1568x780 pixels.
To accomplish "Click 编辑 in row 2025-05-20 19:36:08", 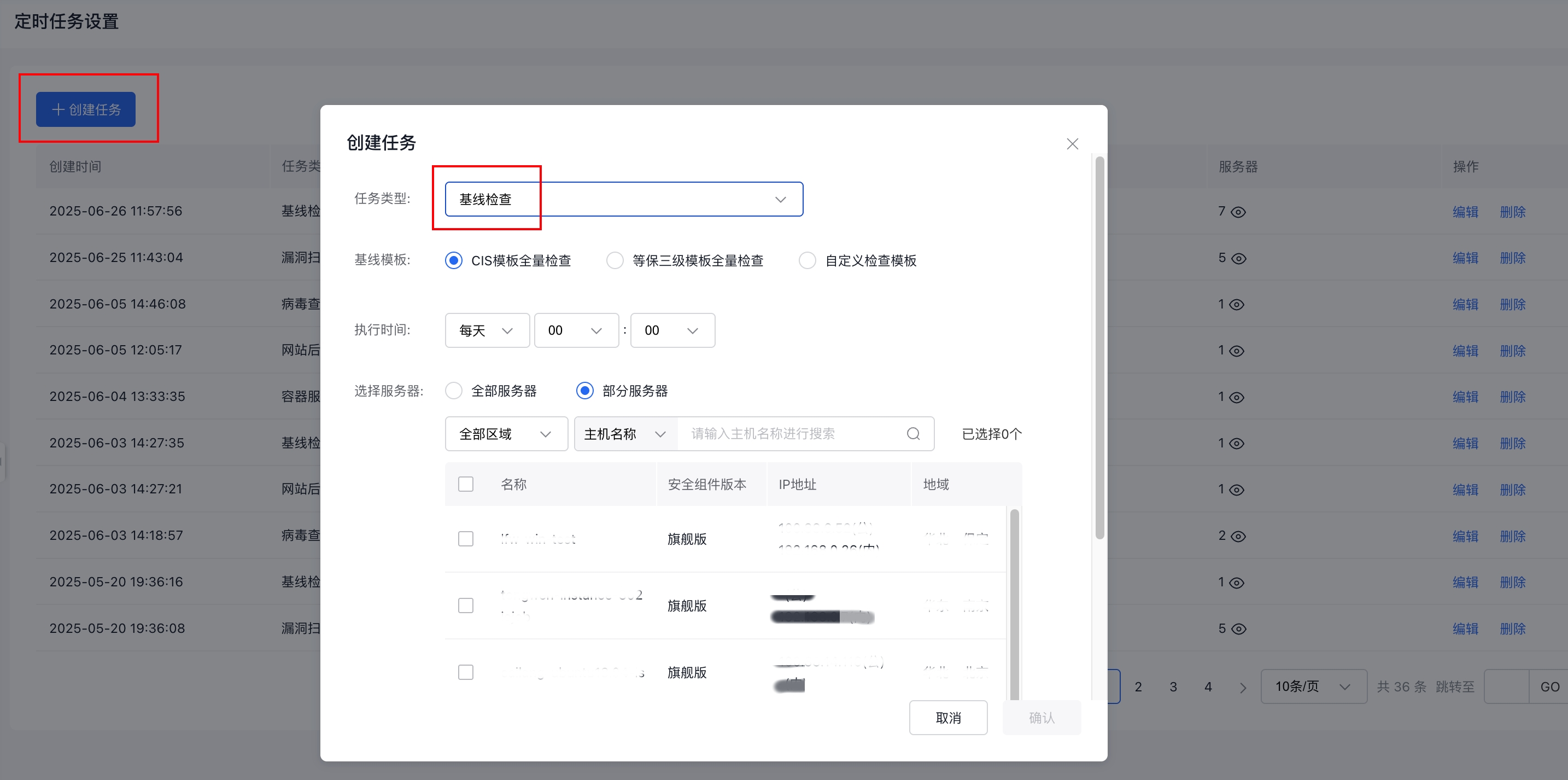I will coord(1465,629).
